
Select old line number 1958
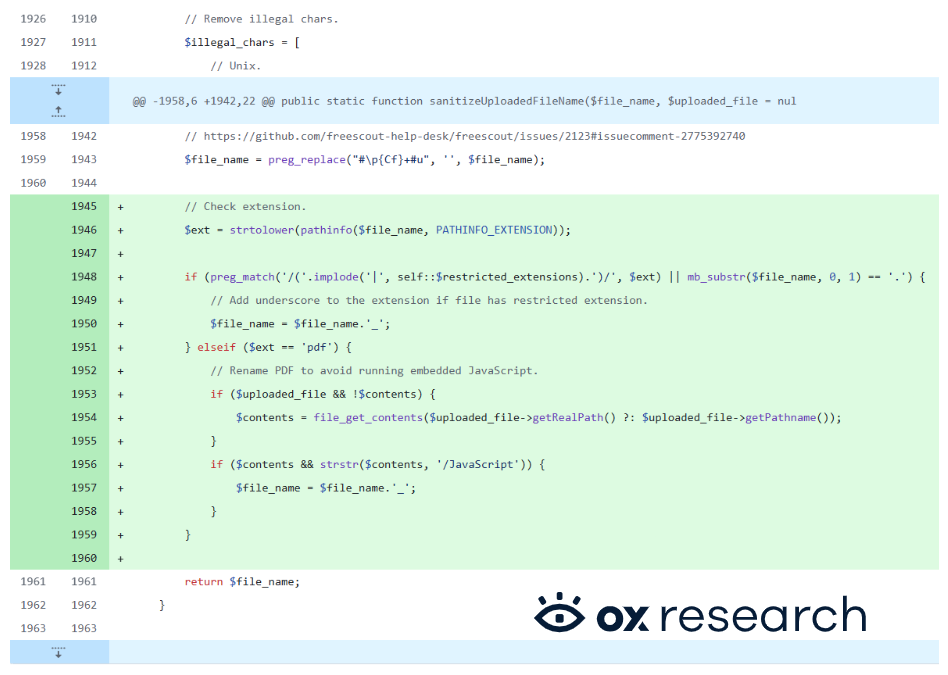coord(33,136)
